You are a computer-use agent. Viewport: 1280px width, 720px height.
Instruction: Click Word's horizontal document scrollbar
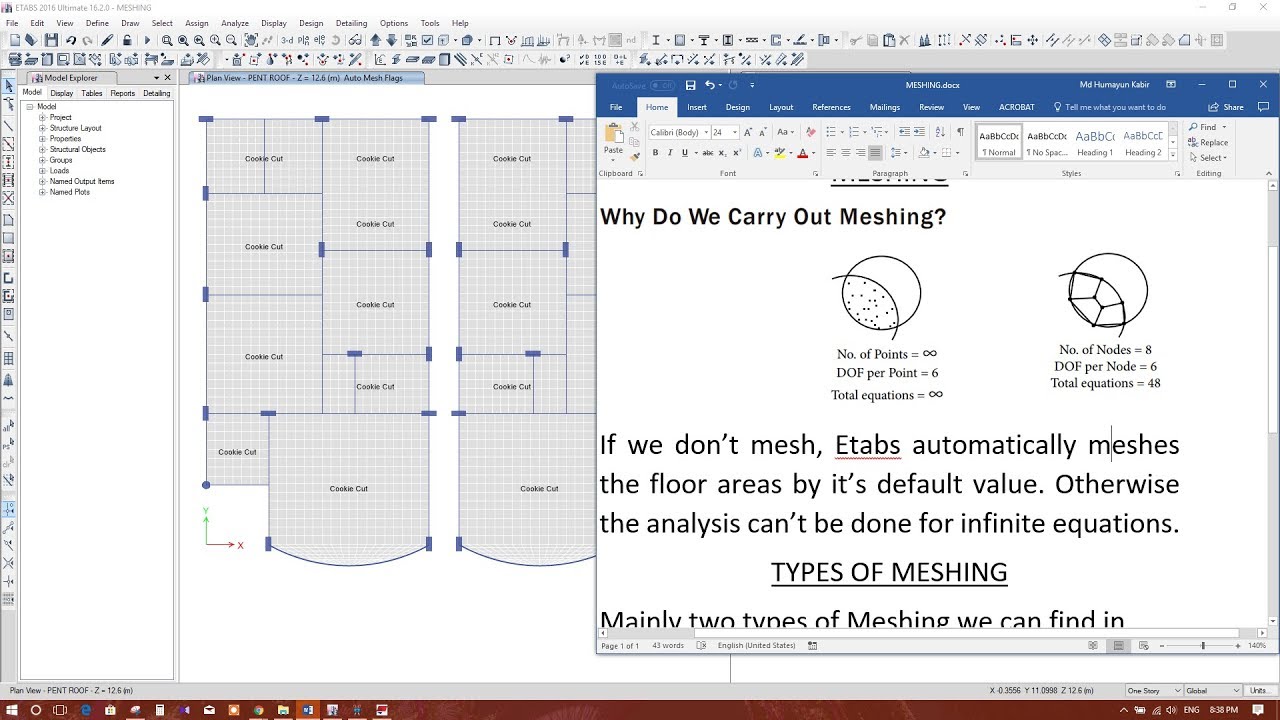[x=900, y=633]
